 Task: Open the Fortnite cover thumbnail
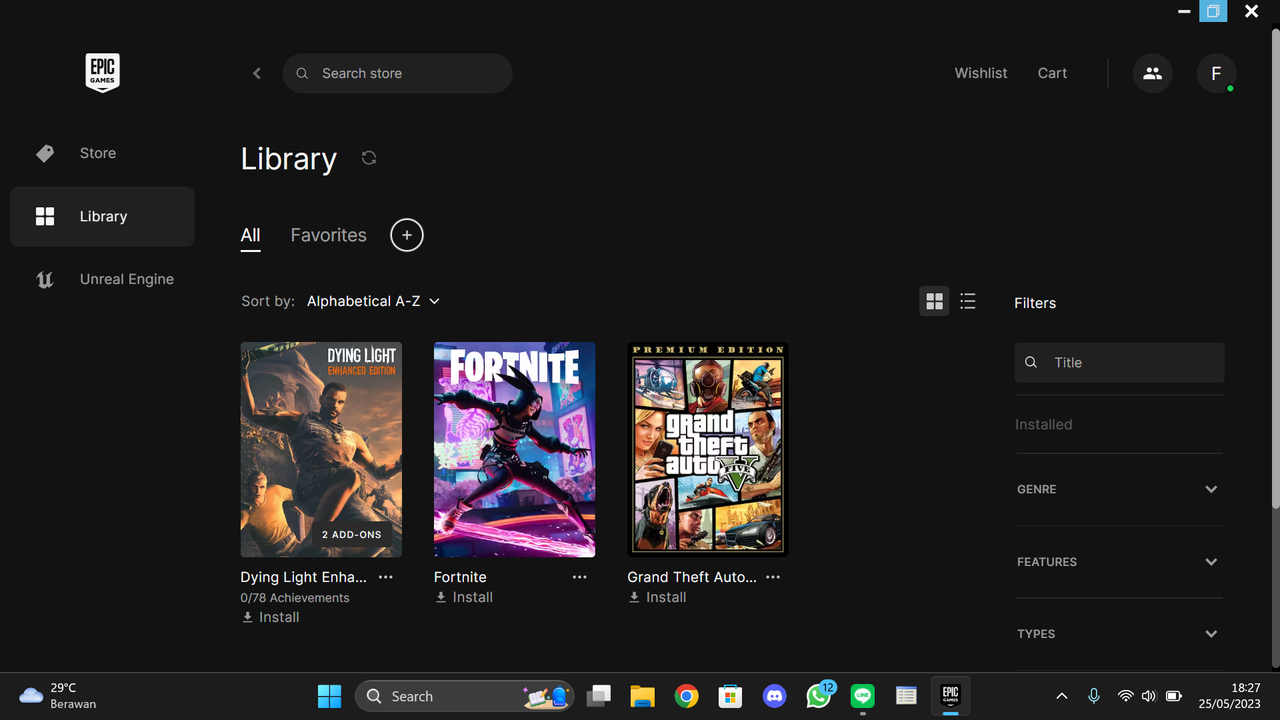pyautogui.click(x=514, y=449)
